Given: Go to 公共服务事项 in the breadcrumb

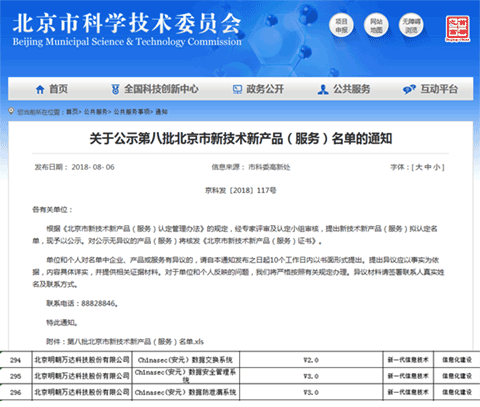Looking at the screenshot, I should coord(131,112).
